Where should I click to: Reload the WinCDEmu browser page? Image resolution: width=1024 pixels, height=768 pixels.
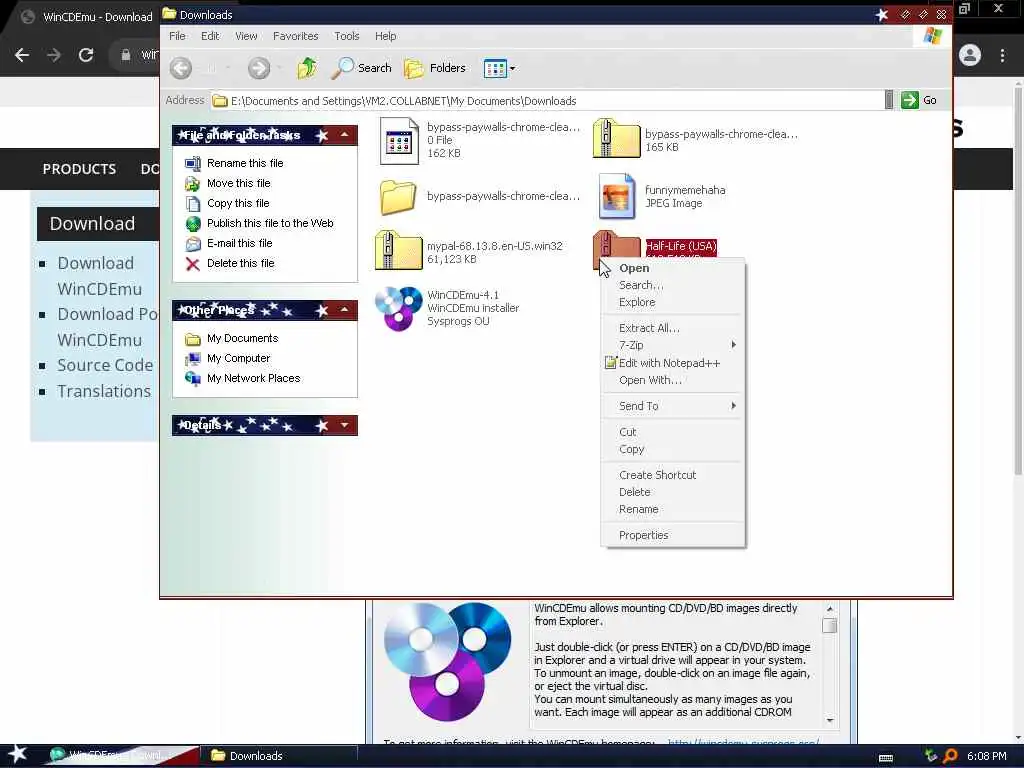coord(86,56)
